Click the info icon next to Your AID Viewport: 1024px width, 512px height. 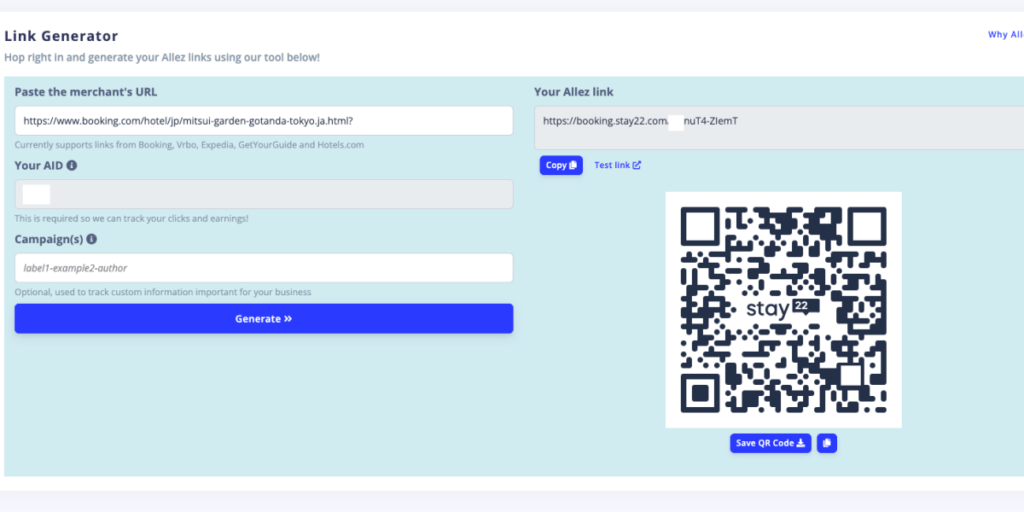72,165
